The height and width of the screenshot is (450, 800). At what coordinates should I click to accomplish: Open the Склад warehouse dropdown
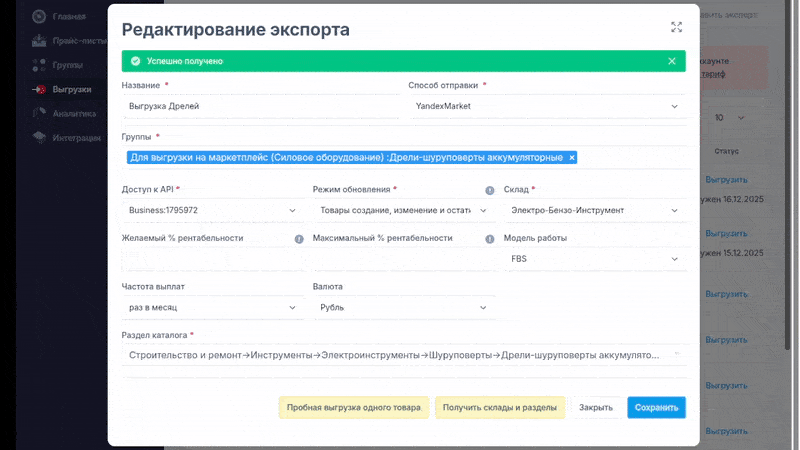594,210
